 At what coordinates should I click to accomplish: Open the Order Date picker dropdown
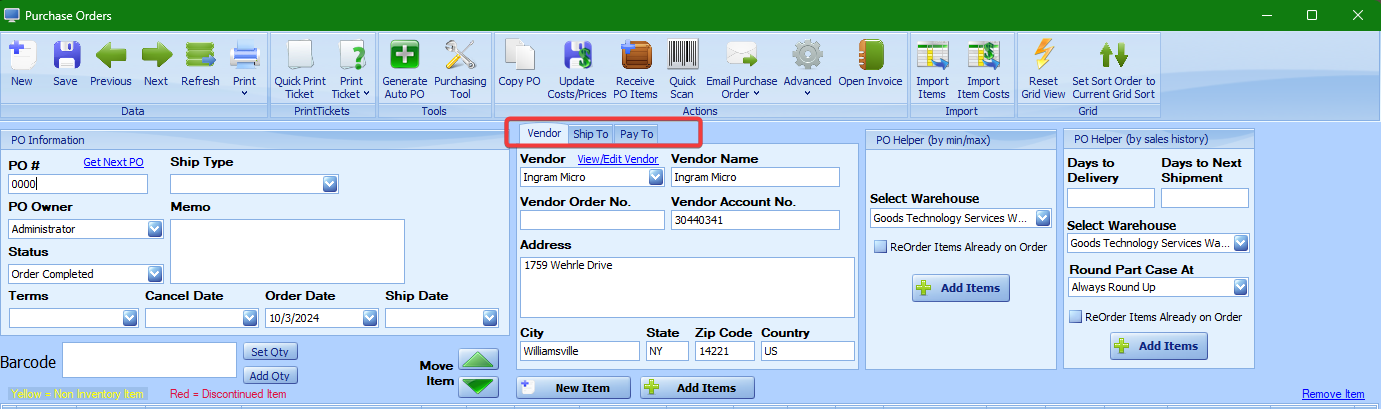click(x=370, y=318)
